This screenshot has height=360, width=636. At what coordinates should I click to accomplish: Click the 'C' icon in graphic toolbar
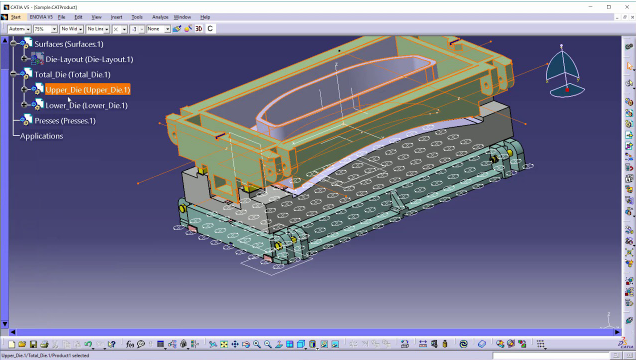tap(210, 29)
